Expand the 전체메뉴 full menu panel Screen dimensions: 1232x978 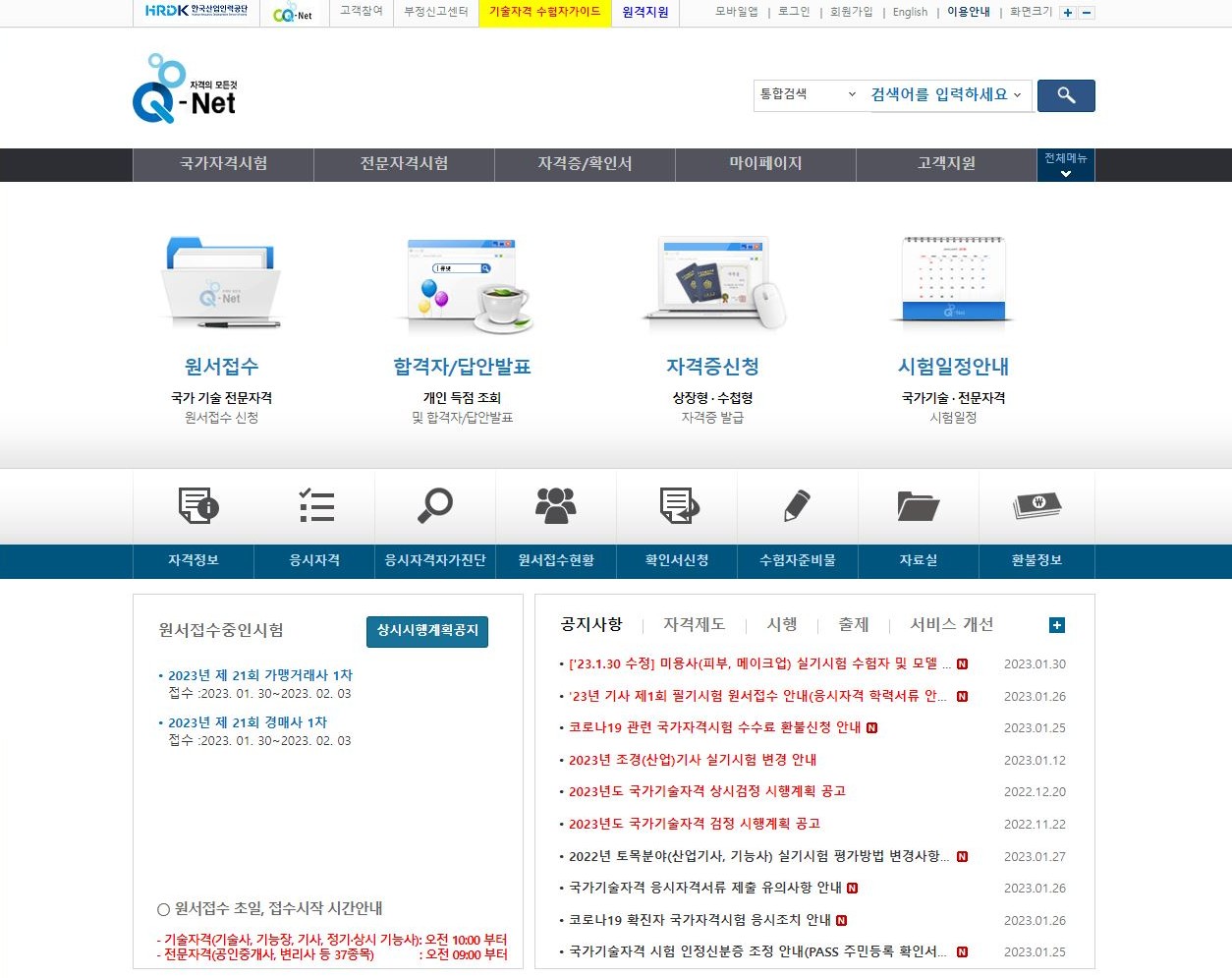(x=1065, y=165)
